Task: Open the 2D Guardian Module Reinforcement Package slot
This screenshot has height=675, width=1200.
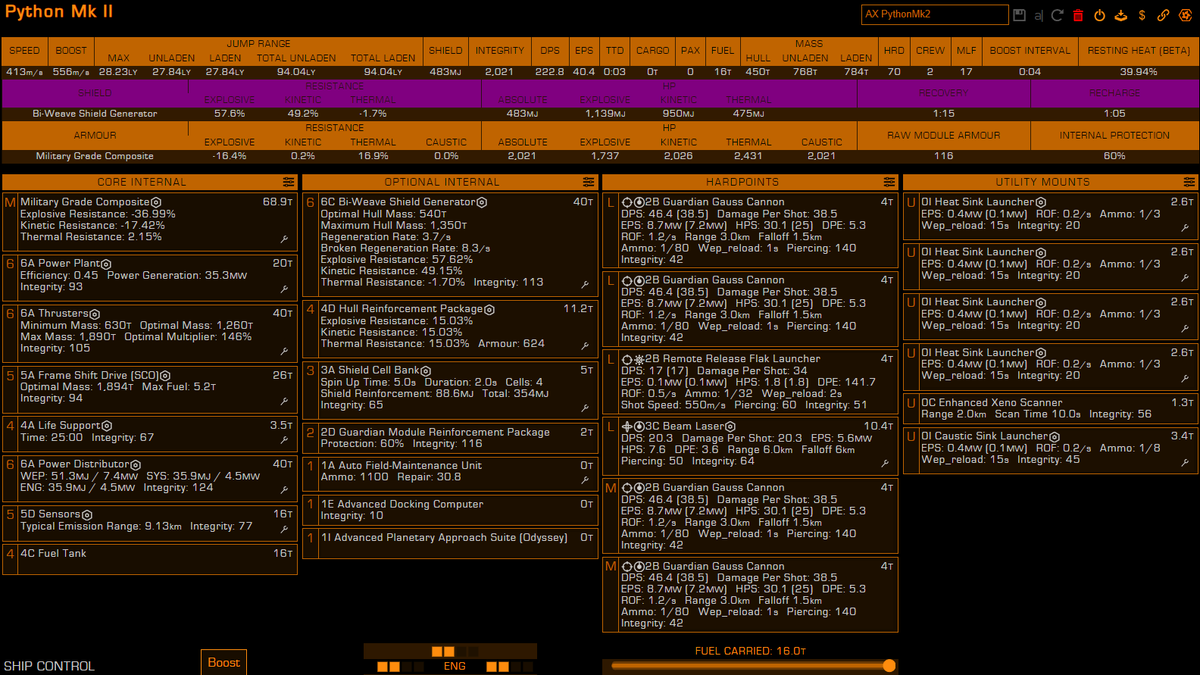Action: point(450,438)
